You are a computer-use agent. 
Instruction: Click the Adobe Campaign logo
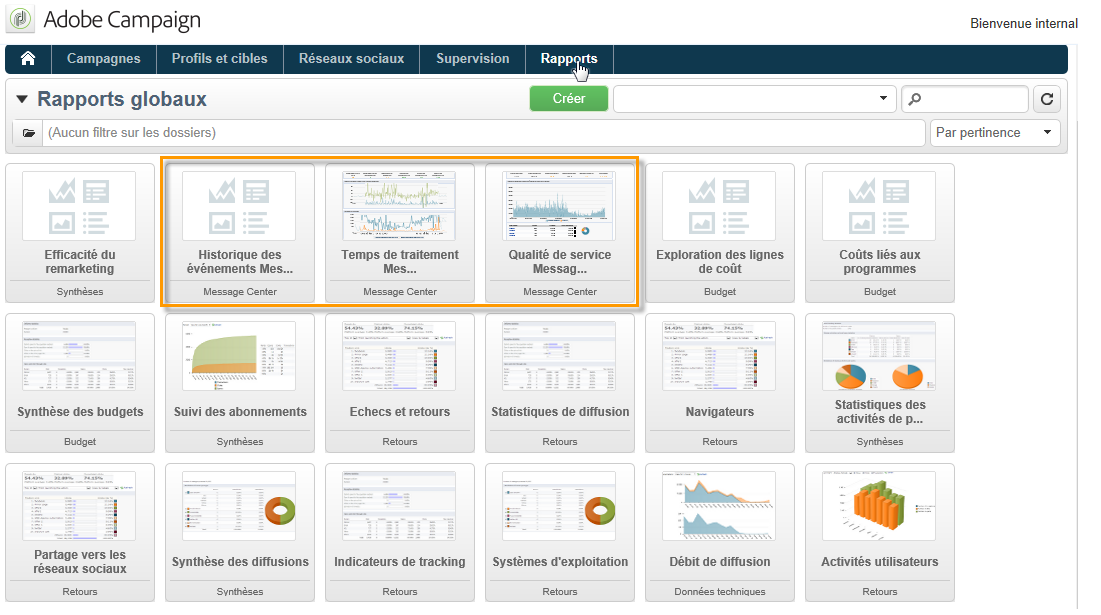click(x=20, y=19)
